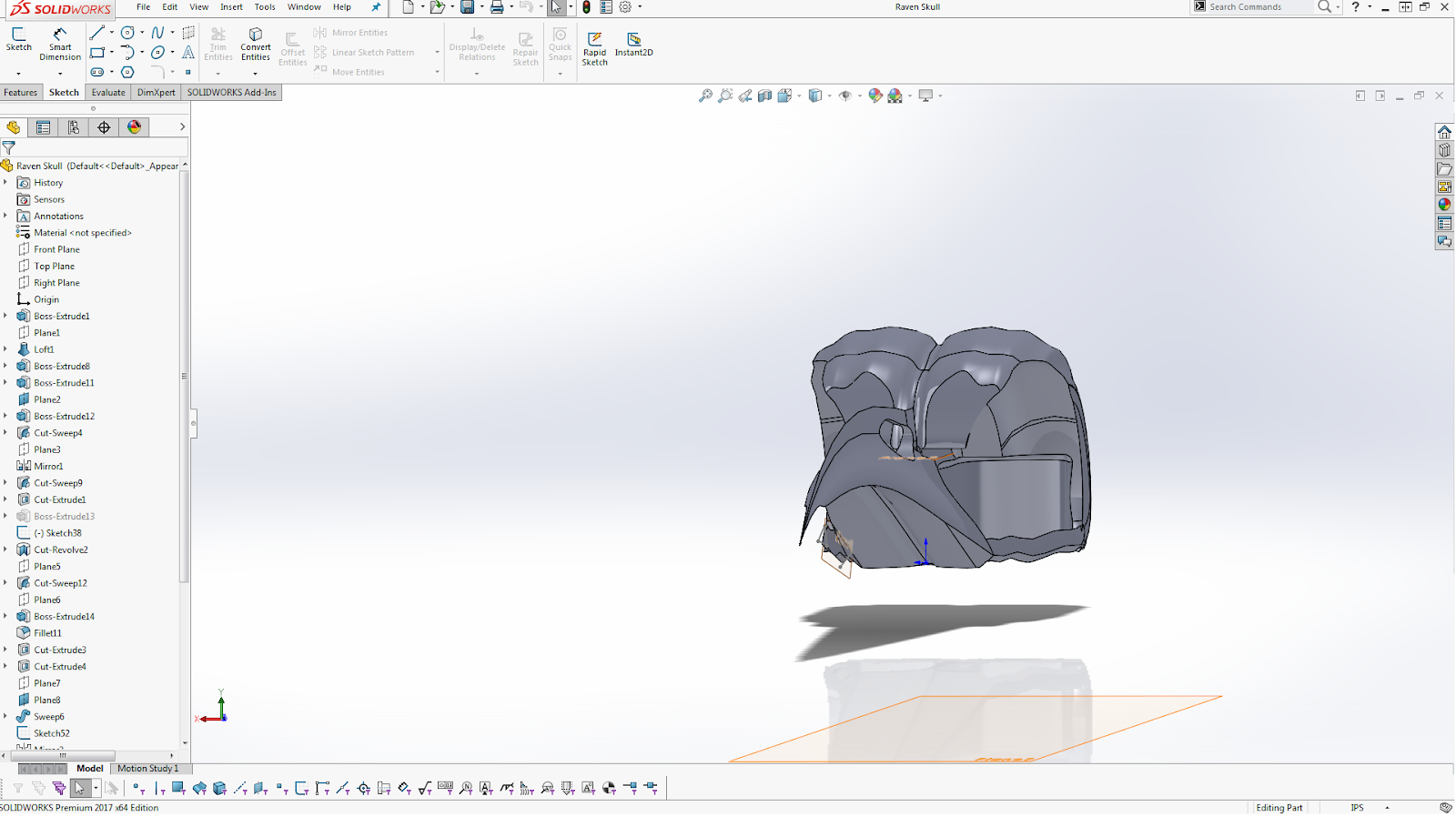The width and height of the screenshot is (1456, 817).
Task: Open the Quick Snaps dropdown
Action: (x=560, y=74)
